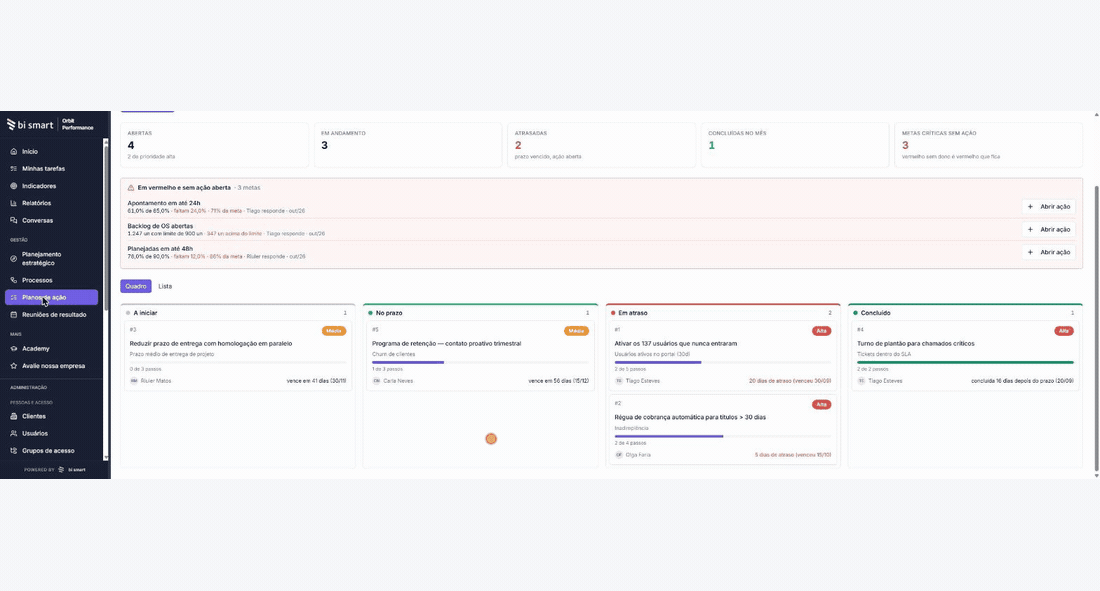1100x591 pixels.
Task: Open card Reduzir prazo de entrega com homologação
Action: pyautogui.click(x=238, y=355)
